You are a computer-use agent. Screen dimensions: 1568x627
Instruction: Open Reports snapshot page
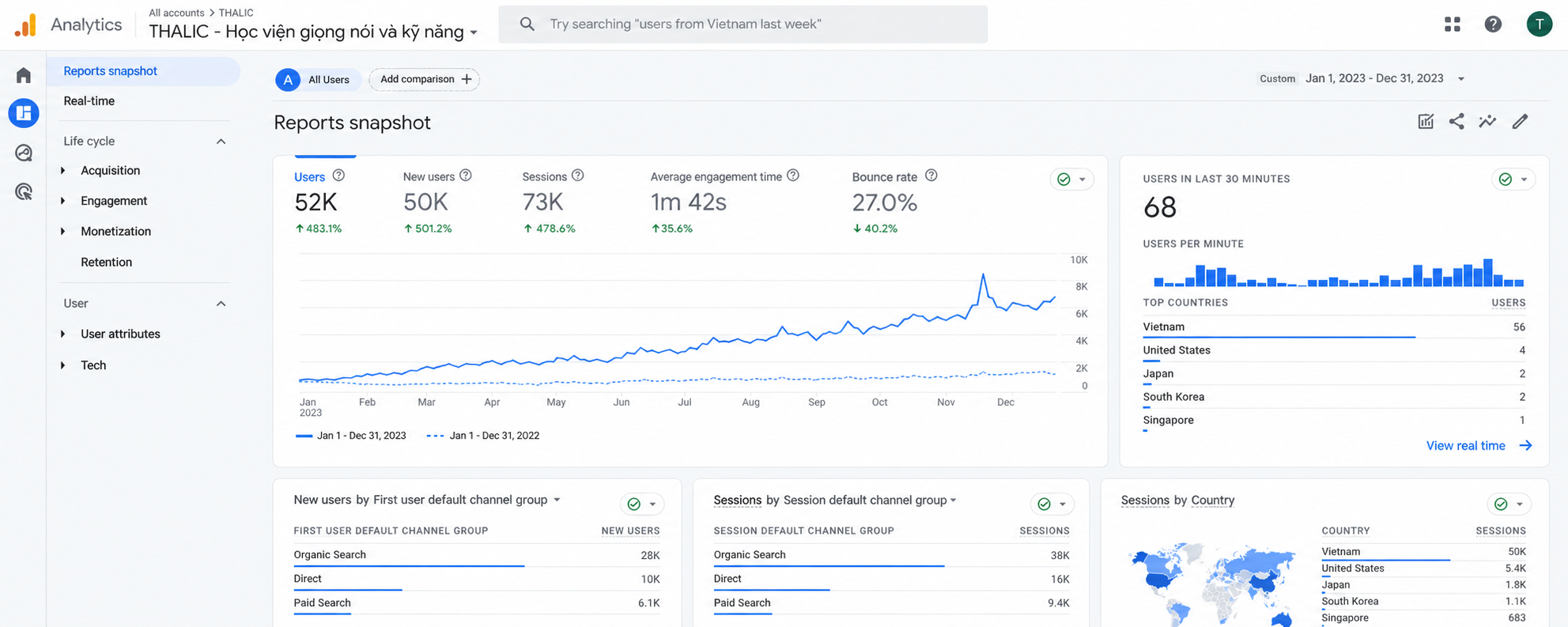[x=143, y=71]
